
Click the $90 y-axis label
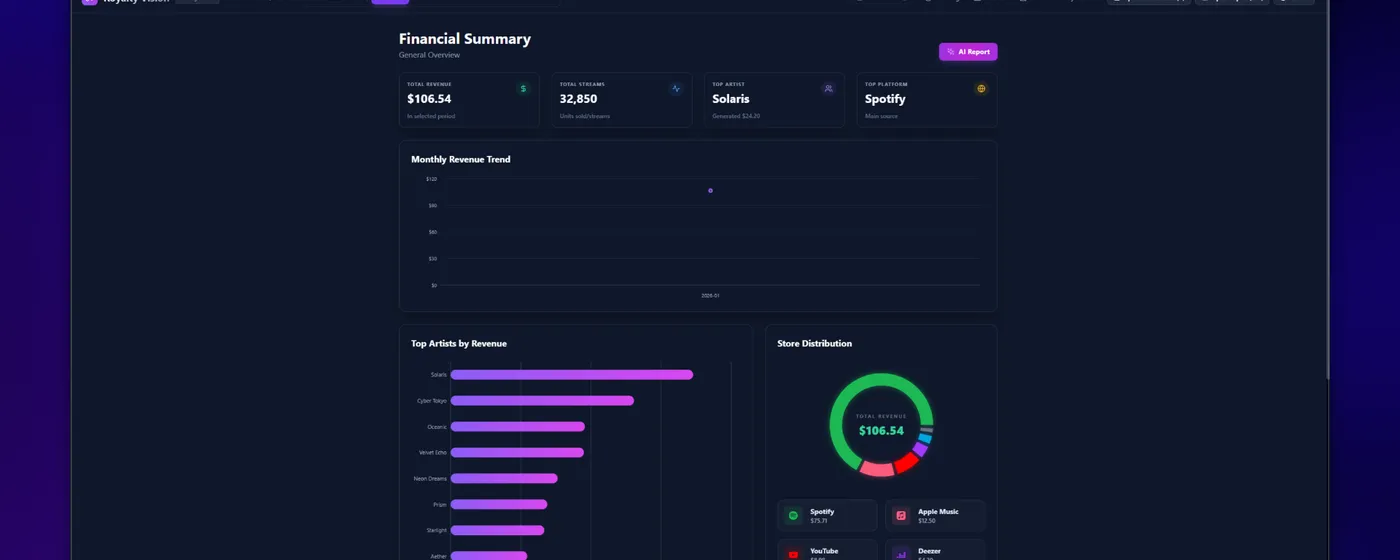pos(432,206)
